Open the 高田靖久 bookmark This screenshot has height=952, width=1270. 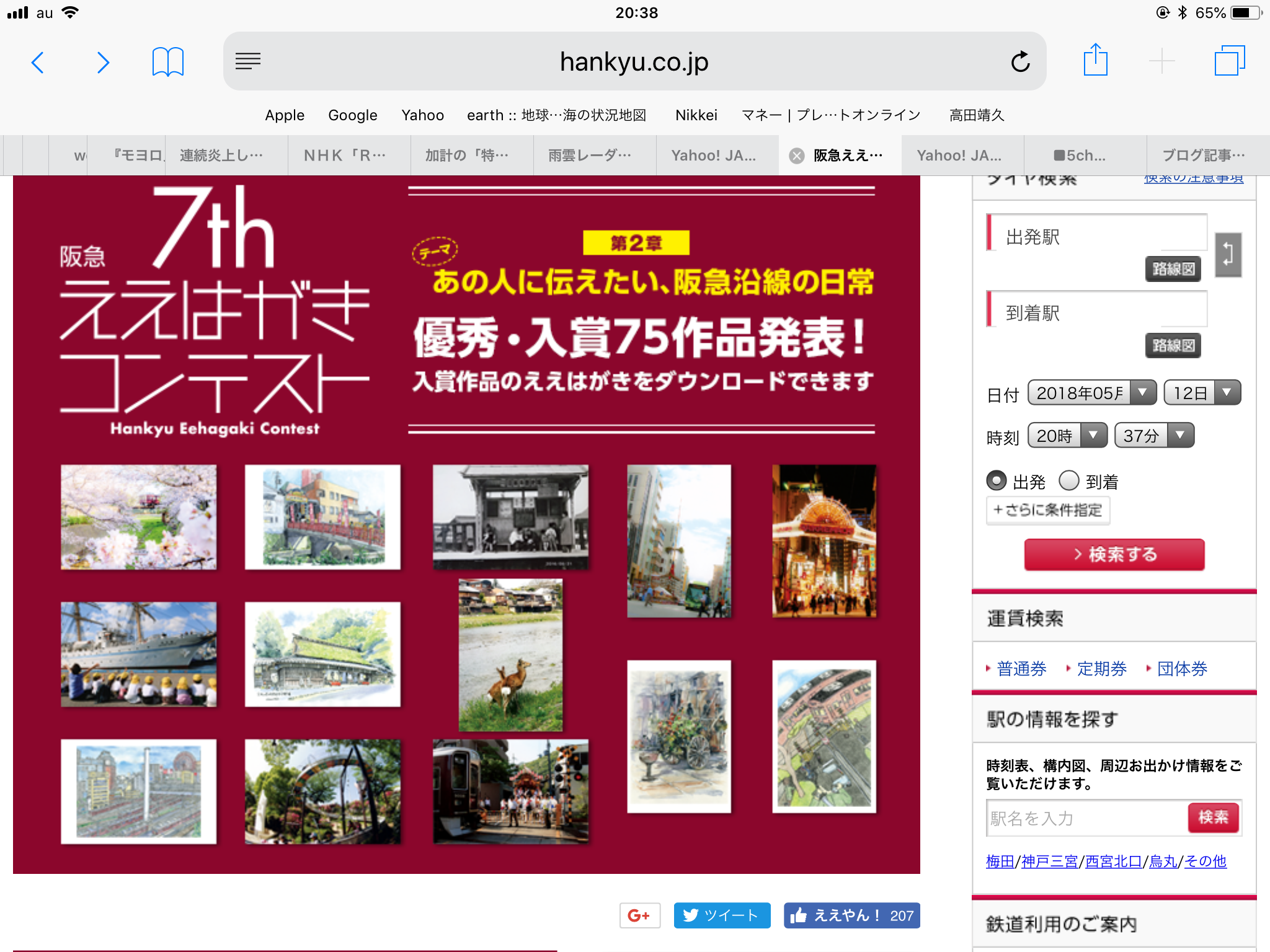coord(977,115)
